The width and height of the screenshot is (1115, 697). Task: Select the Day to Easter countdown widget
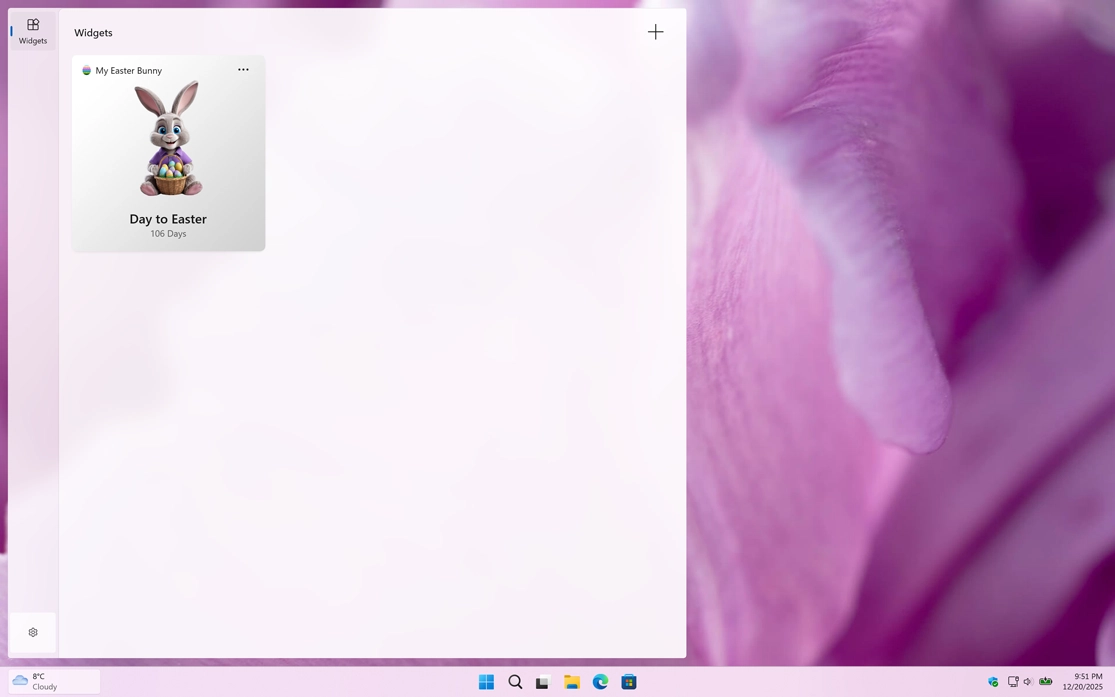(x=167, y=153)
